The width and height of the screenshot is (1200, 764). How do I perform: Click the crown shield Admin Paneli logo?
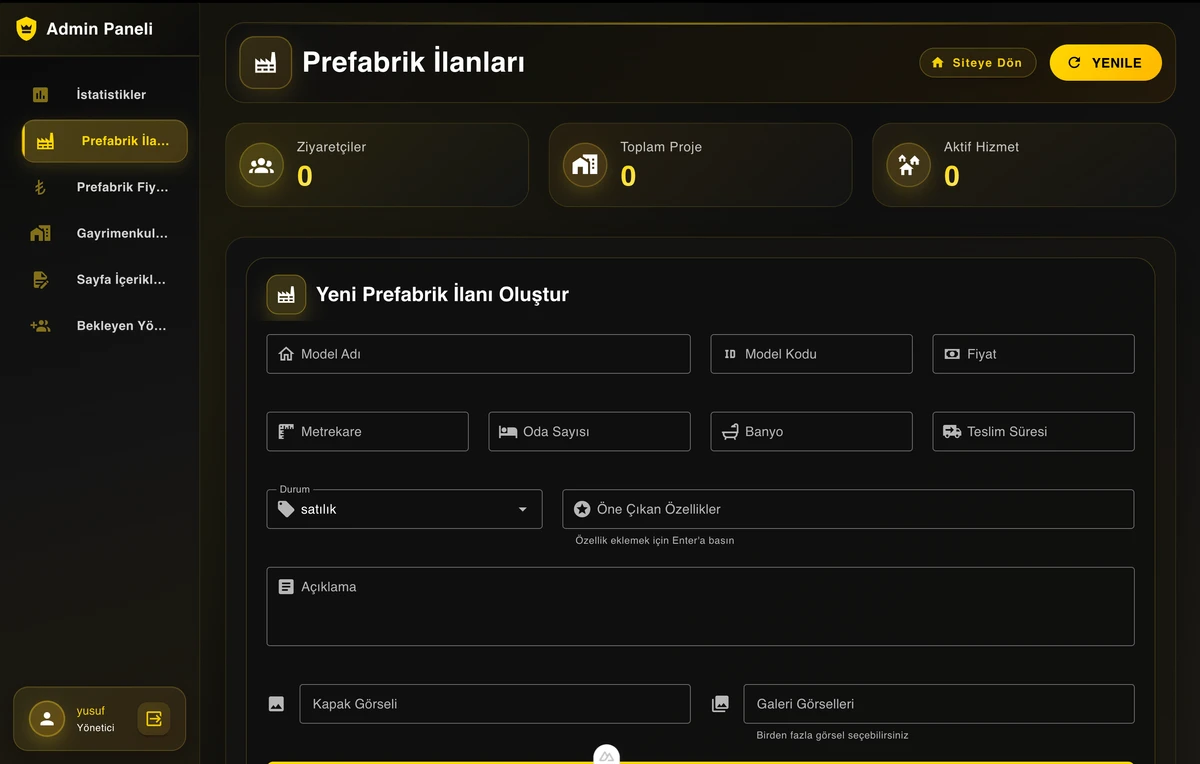tap(26, 29)
